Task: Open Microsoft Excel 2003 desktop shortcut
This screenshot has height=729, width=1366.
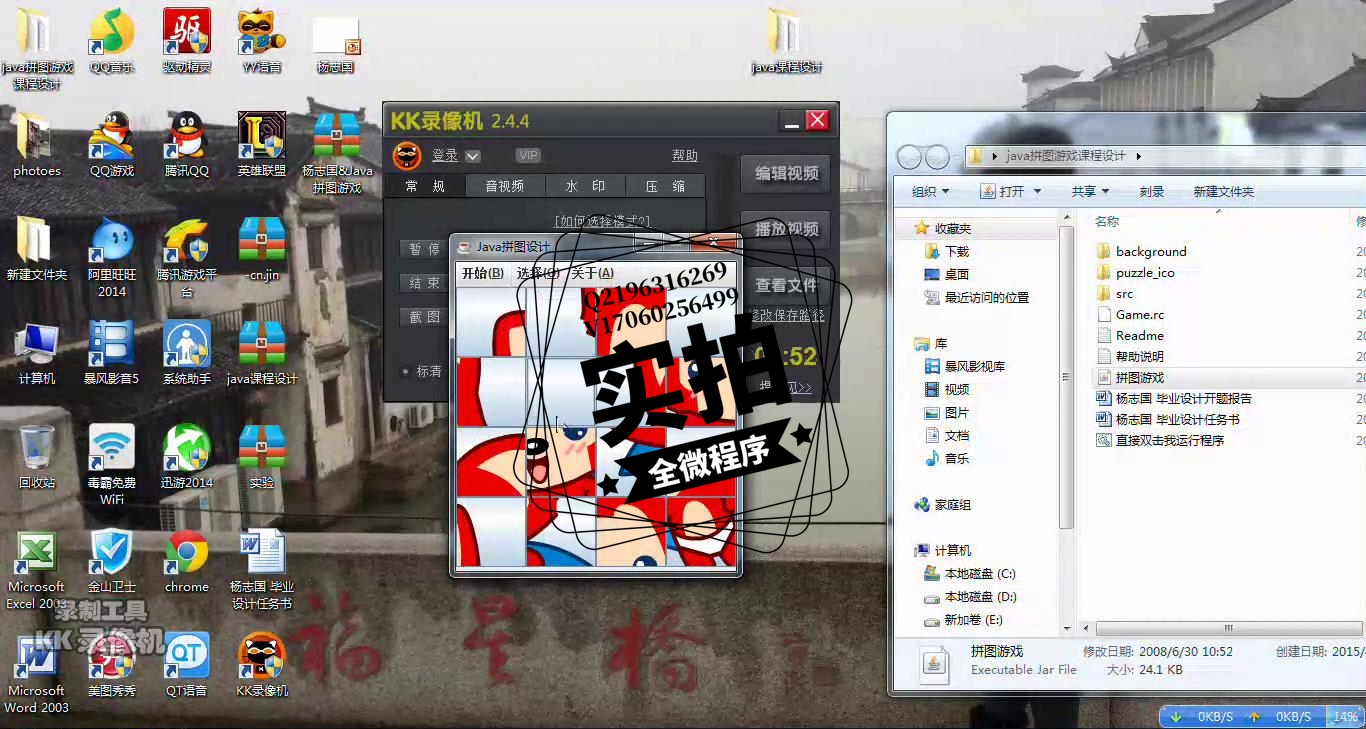Action: [37, 570]
